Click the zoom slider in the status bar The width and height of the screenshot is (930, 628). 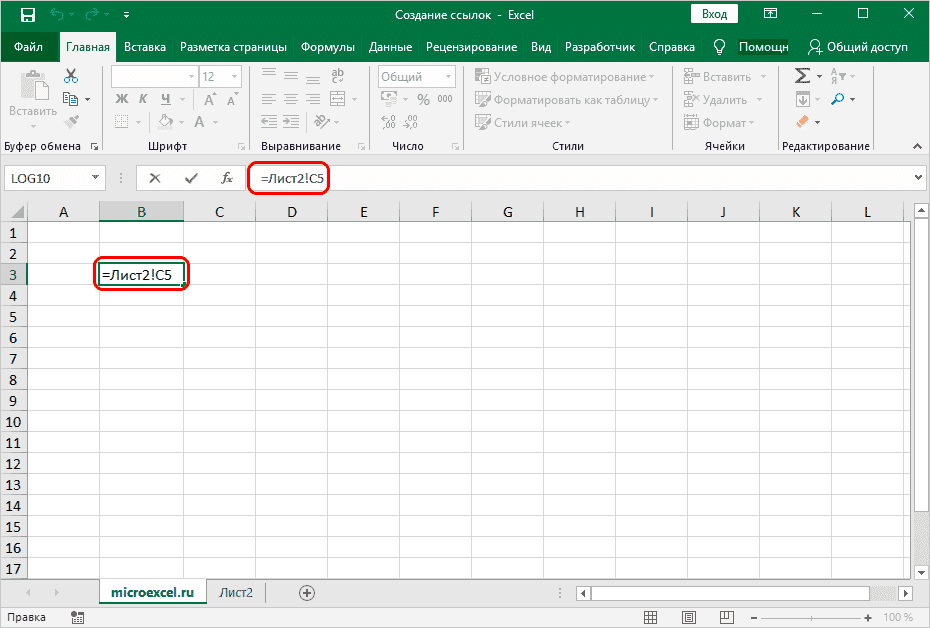[812, 617]
